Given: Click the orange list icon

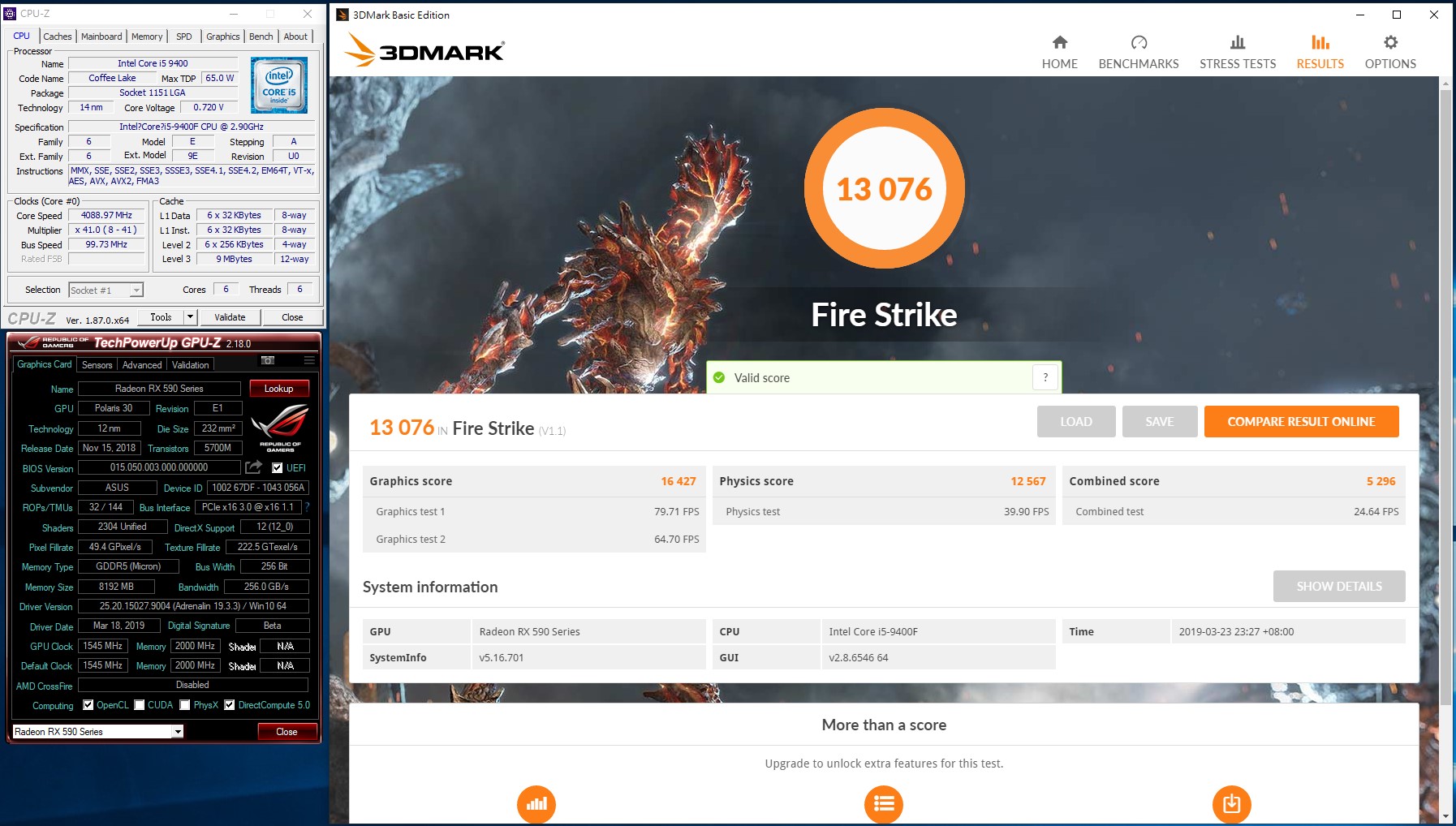Looking at the screenshot, I should (x=884, y=804).
